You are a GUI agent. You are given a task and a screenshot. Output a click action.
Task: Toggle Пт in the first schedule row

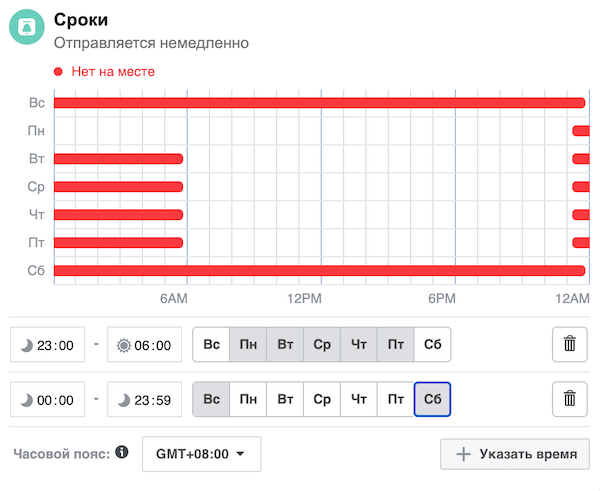pos(396,345)
